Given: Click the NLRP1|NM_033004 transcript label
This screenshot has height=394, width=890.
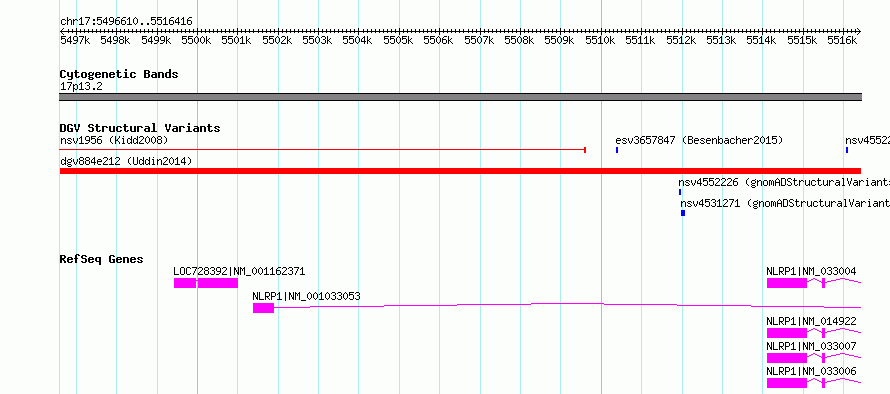Looking at the screenshot, I should [811, 271].
